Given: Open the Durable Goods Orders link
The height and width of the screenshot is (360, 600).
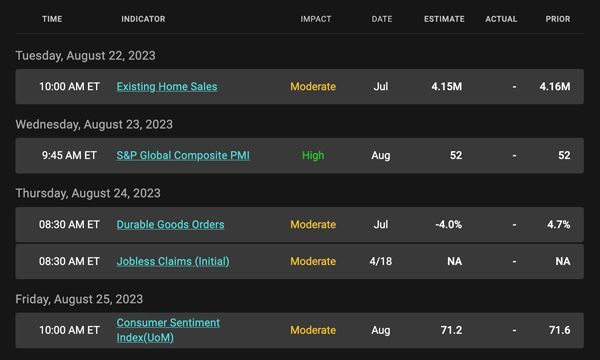Looking at the screenshot, I should [x=170, y=225].
